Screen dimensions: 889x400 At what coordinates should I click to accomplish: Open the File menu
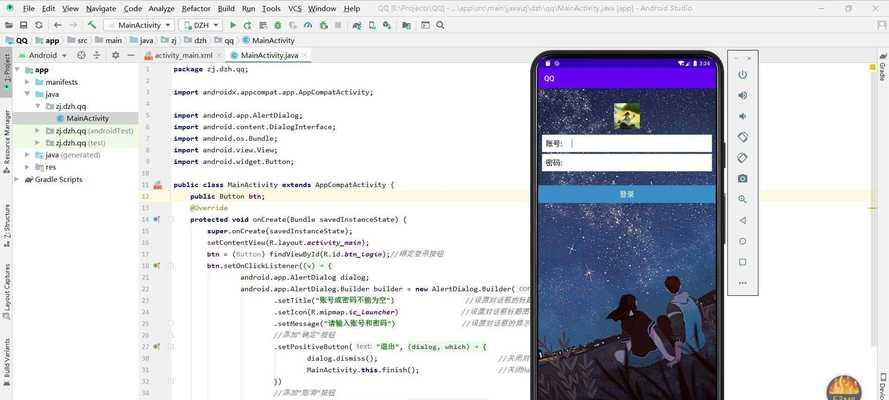[x=28, y=8]
